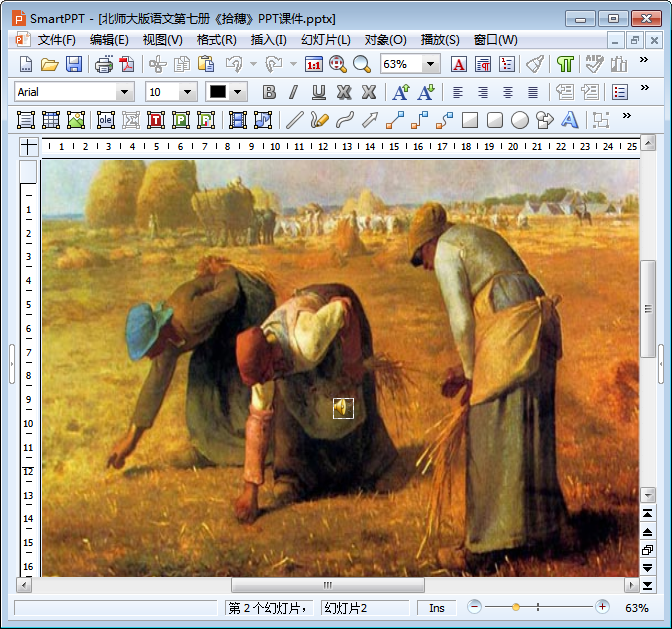Create a new document

point(26,64)
